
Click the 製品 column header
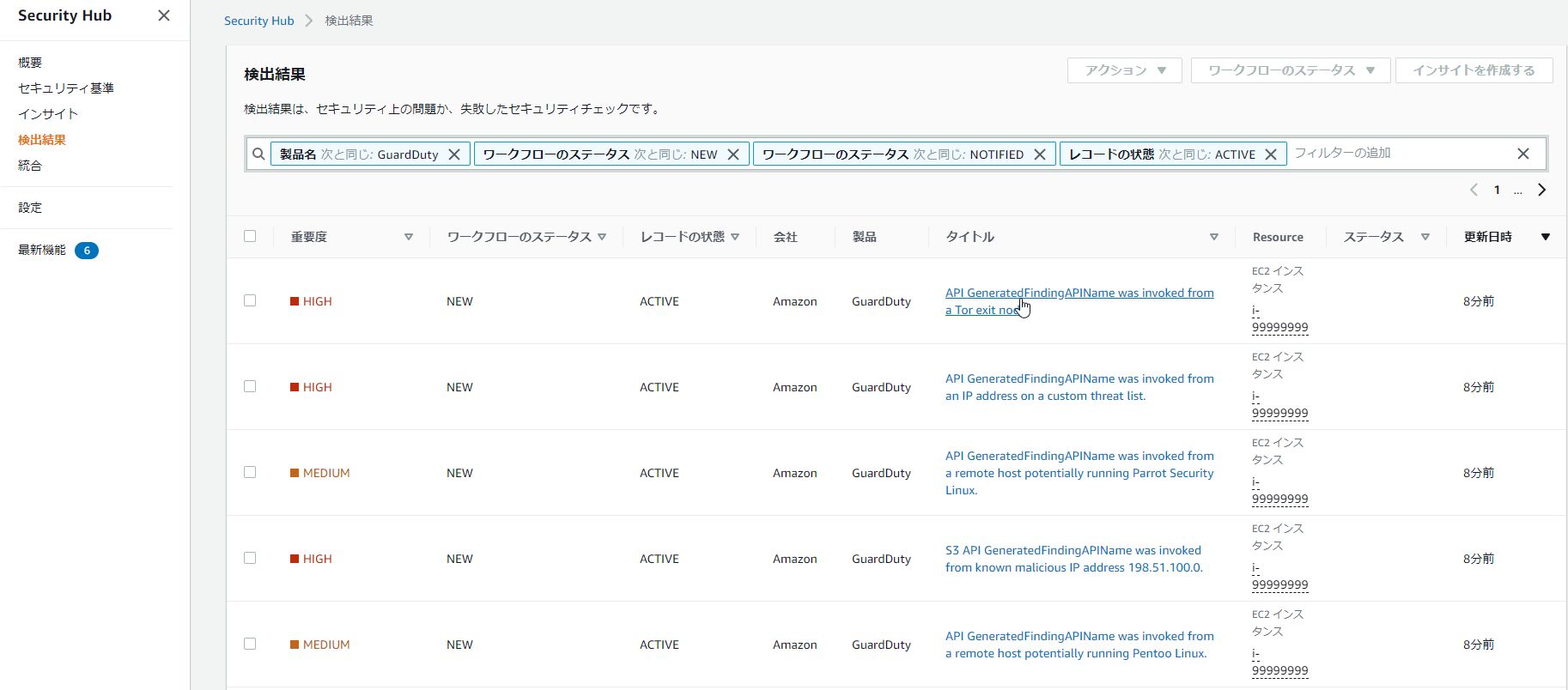(x=864, y=237)
